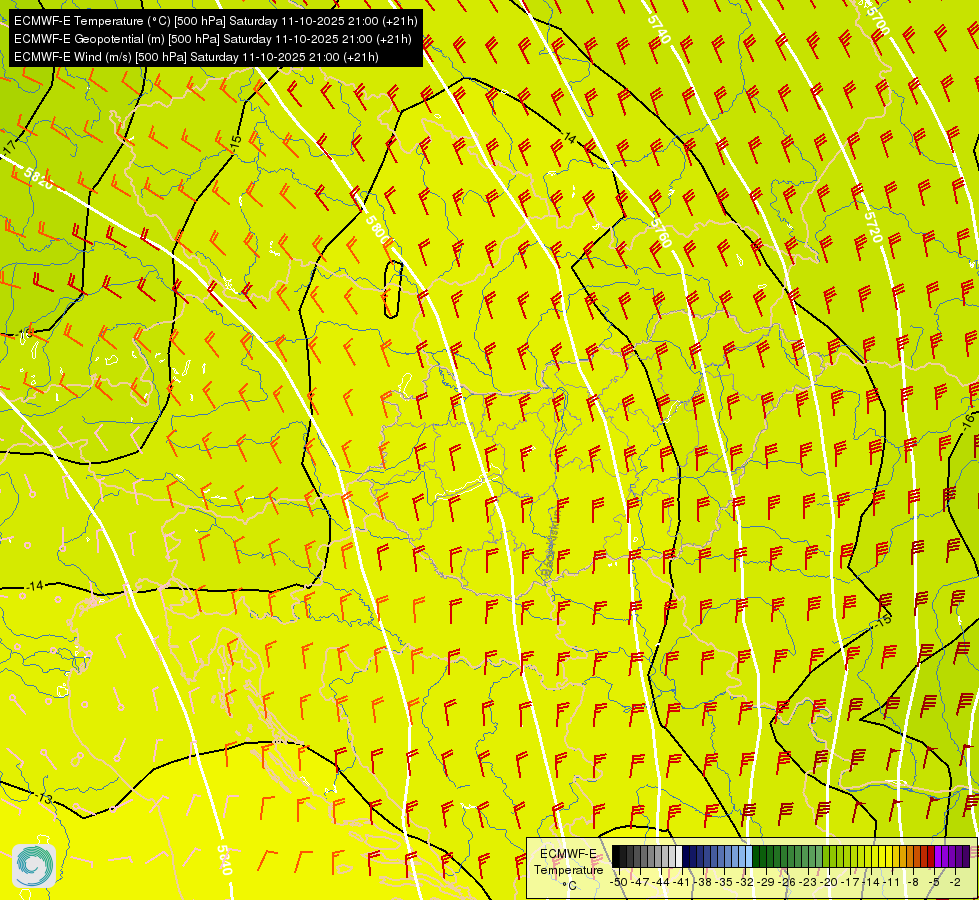The image size is (979, 900).
Task: Select the ECMWF-E Geopotential 500 hPa title line
Action: pyautogui.click(x=212, y=39)
